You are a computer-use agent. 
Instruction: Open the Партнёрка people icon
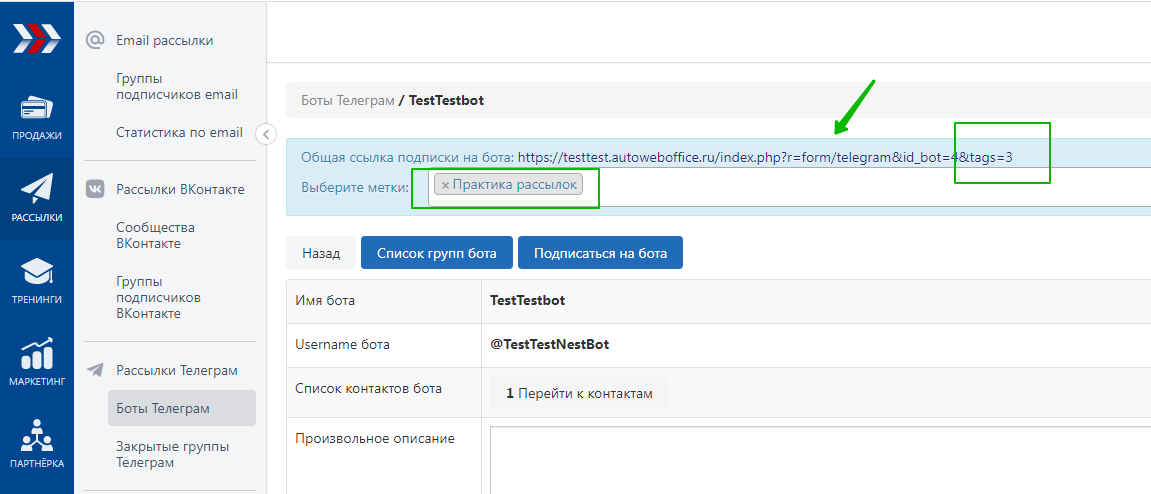(37, 436)
